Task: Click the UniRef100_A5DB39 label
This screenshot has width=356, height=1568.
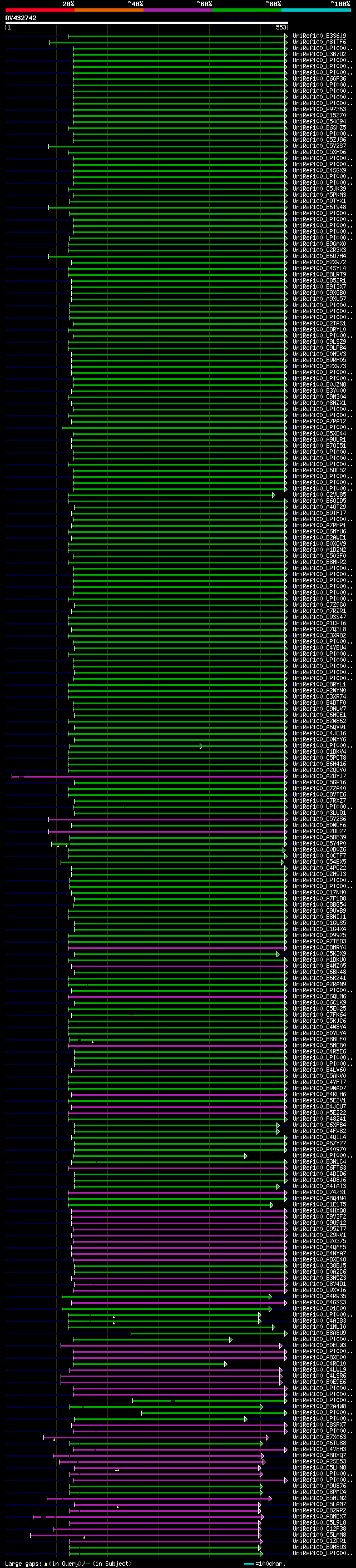Action: [319, 838]
